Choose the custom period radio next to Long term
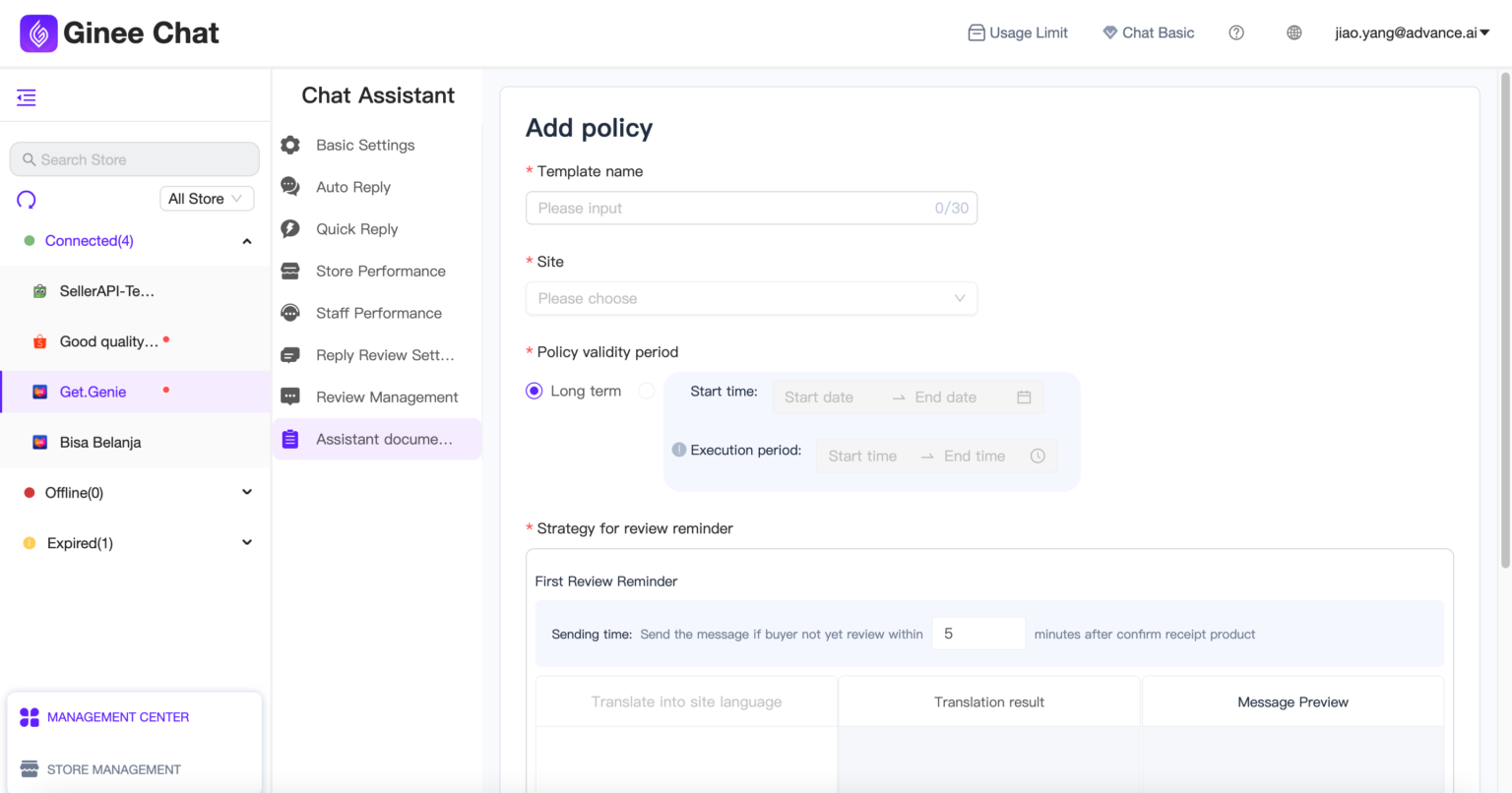This screenshot has width=1512, height=793. coord(647,391)
